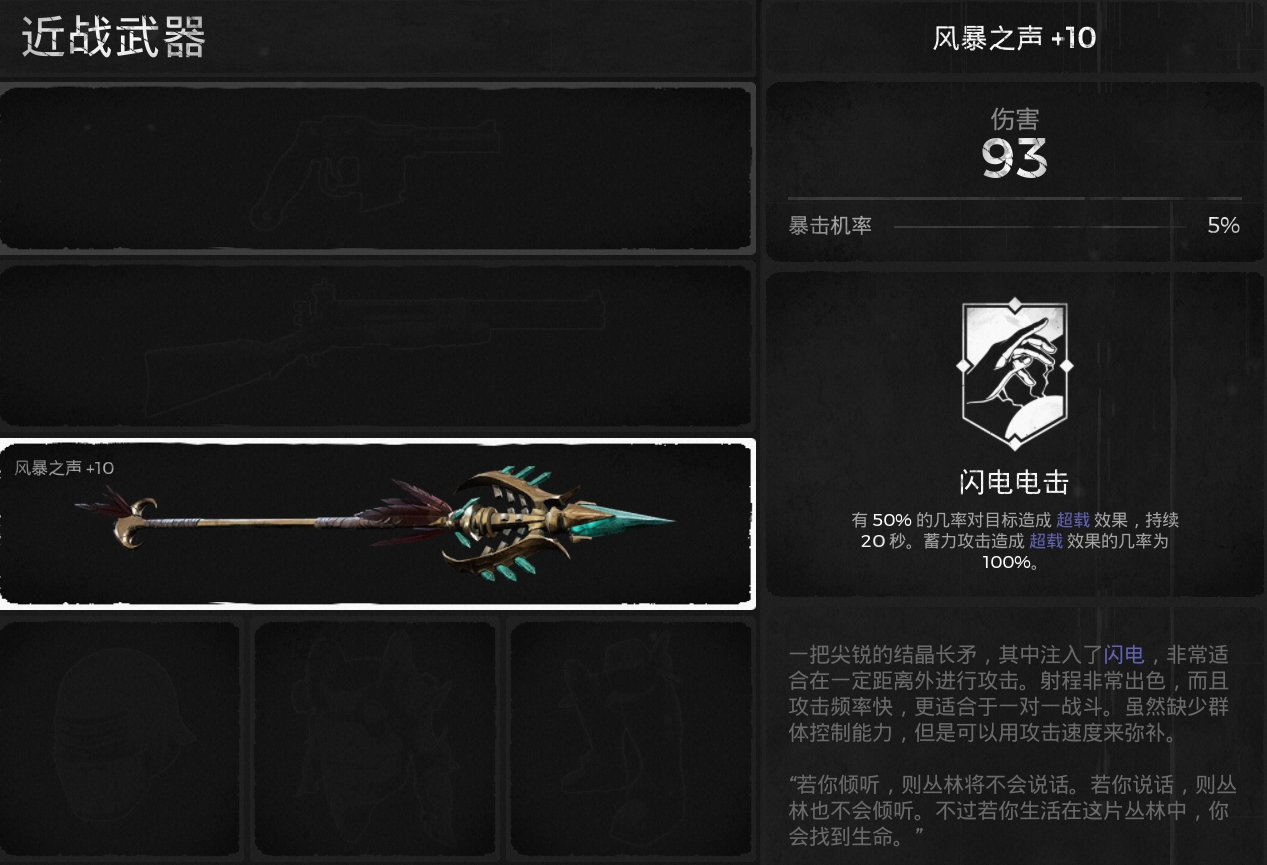The image size is (1267, 865).
Task: Click the 闪电电击 mod name
Action: click(x=1014, y=483)
